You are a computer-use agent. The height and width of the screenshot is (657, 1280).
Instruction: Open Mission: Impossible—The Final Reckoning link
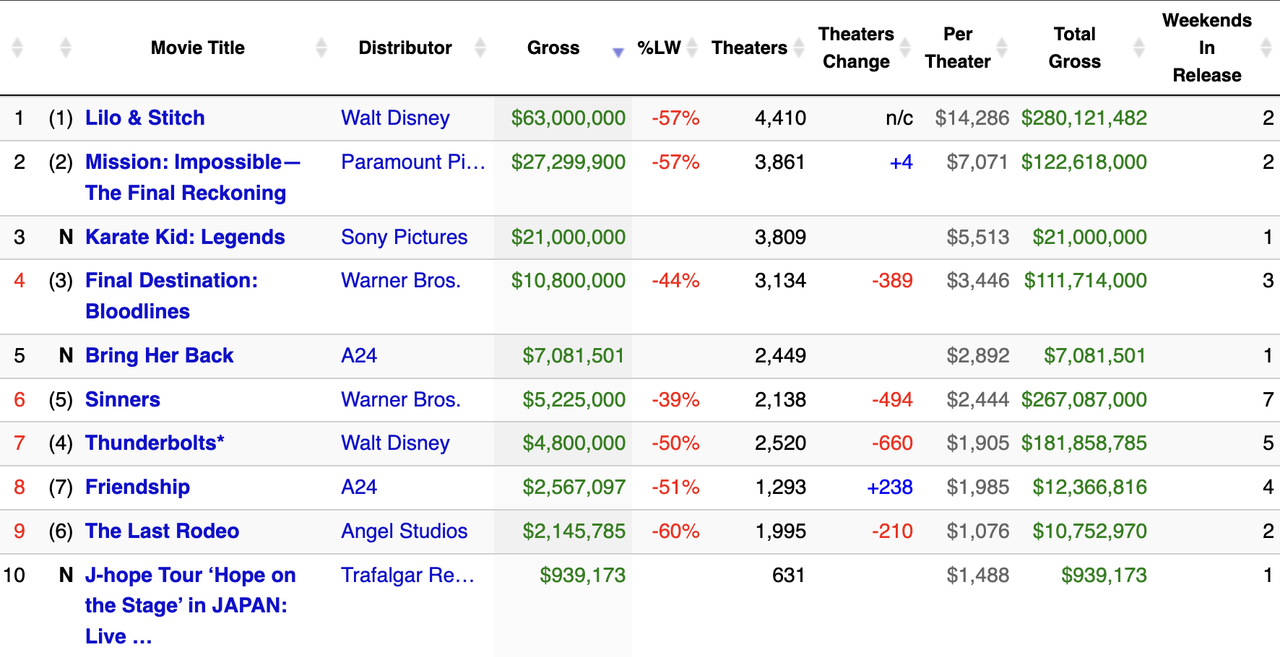pyautogui.click(x=193, y=177)
